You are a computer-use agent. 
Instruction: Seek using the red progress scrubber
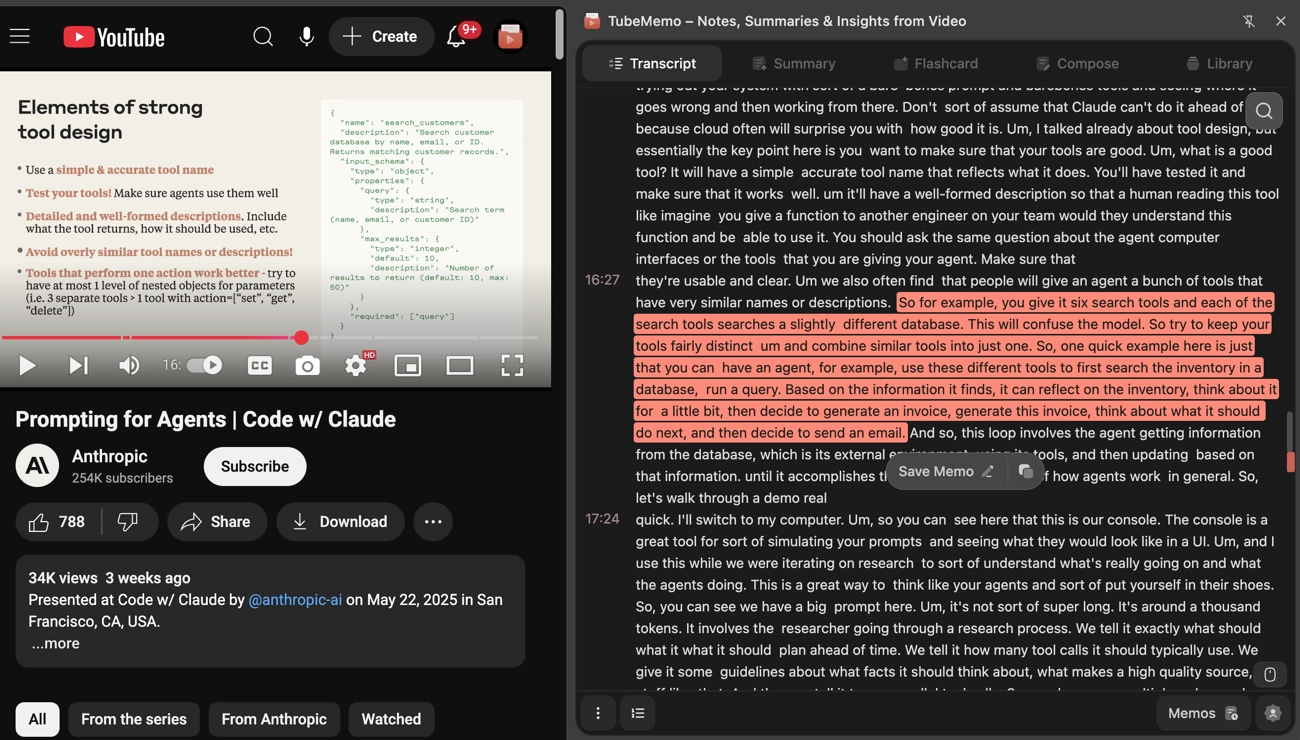click(301, 338)
